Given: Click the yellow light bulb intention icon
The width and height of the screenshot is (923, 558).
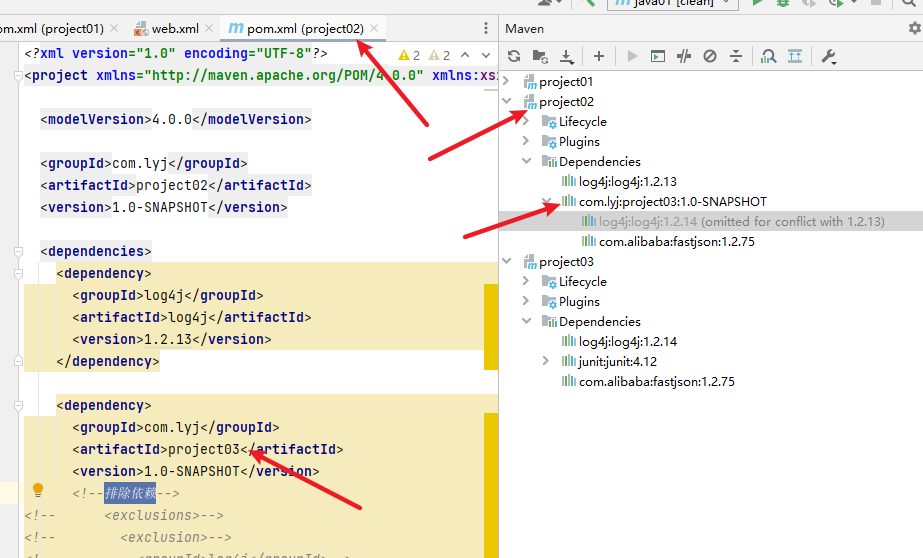Looking at the screenshot, I should (38, 490).
